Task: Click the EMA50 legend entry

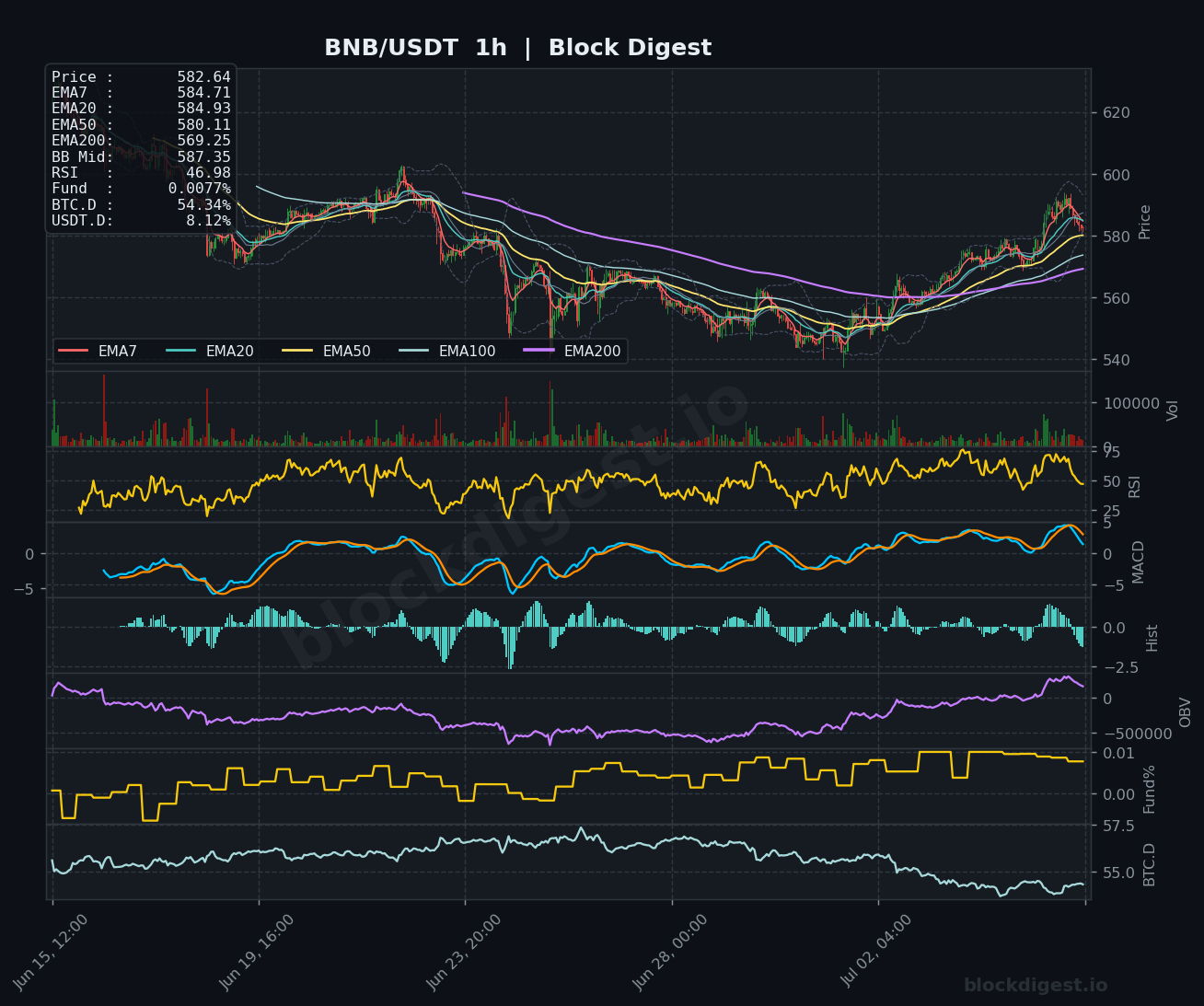Action: tap(326, 351)
